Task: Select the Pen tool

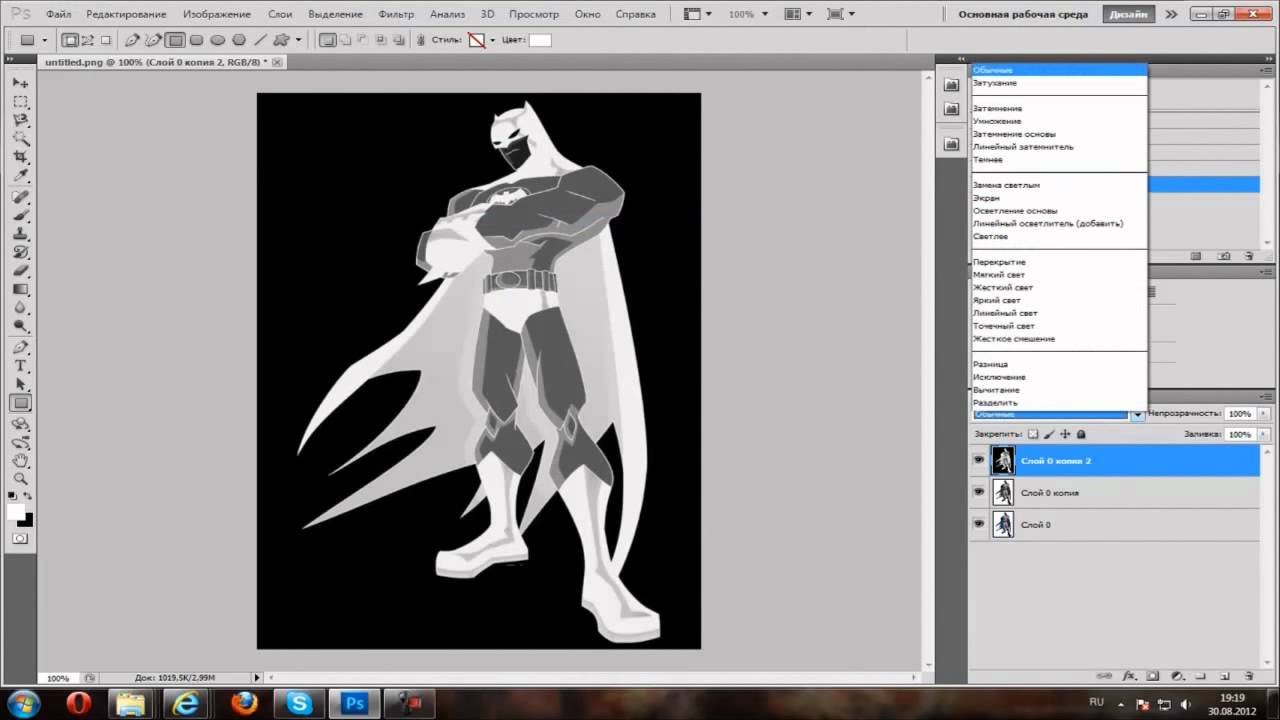Action: coord(20,347)
